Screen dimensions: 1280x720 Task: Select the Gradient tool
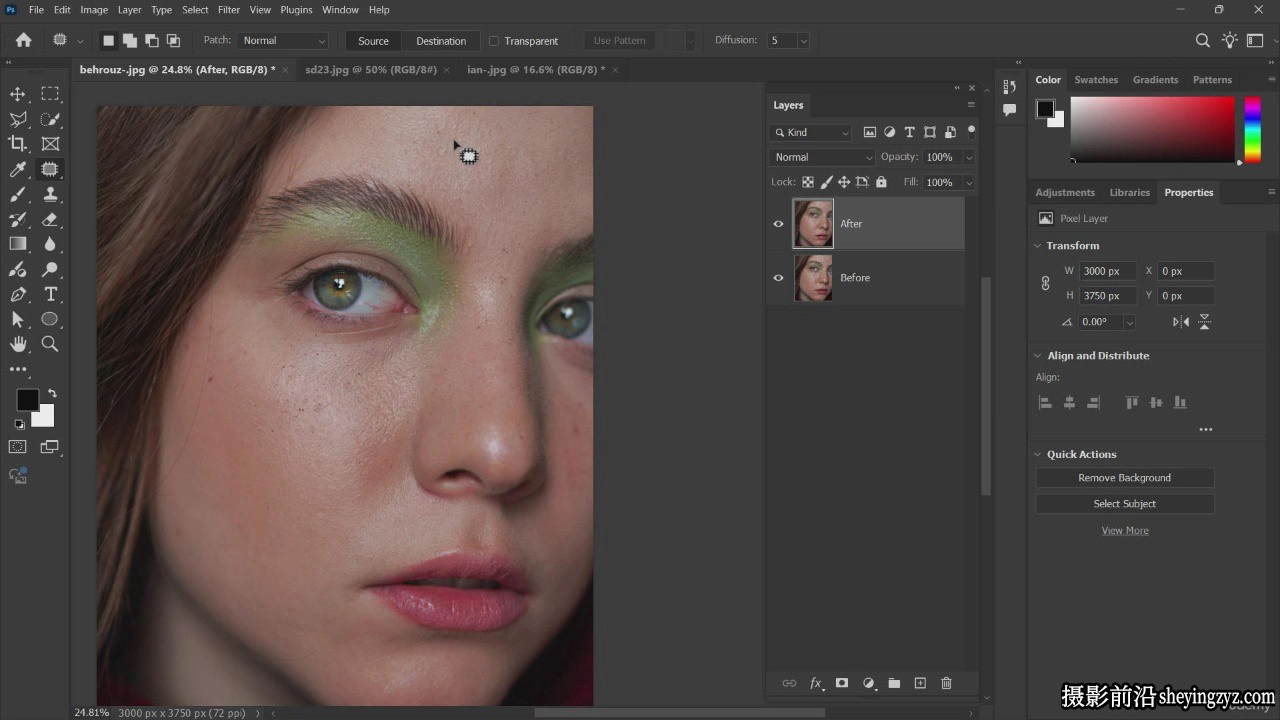click(18, 244)
